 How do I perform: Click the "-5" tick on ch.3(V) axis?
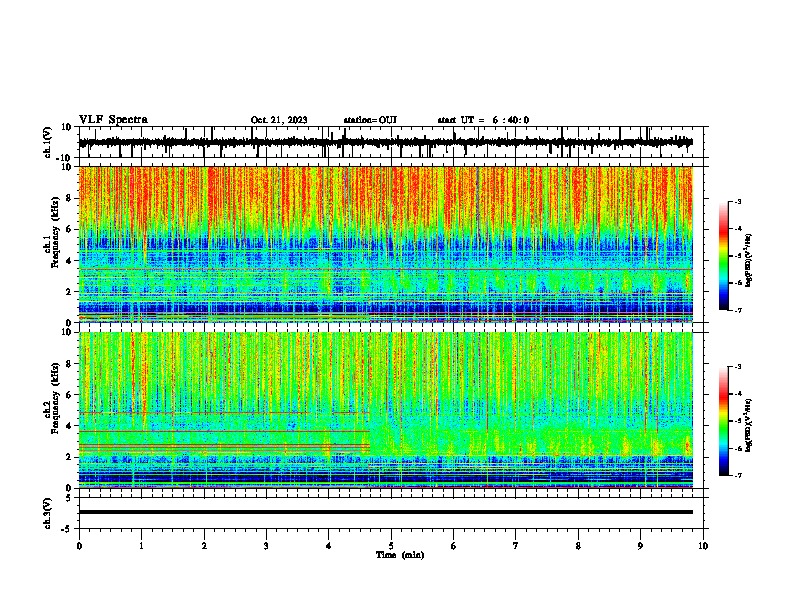point(67,529)
